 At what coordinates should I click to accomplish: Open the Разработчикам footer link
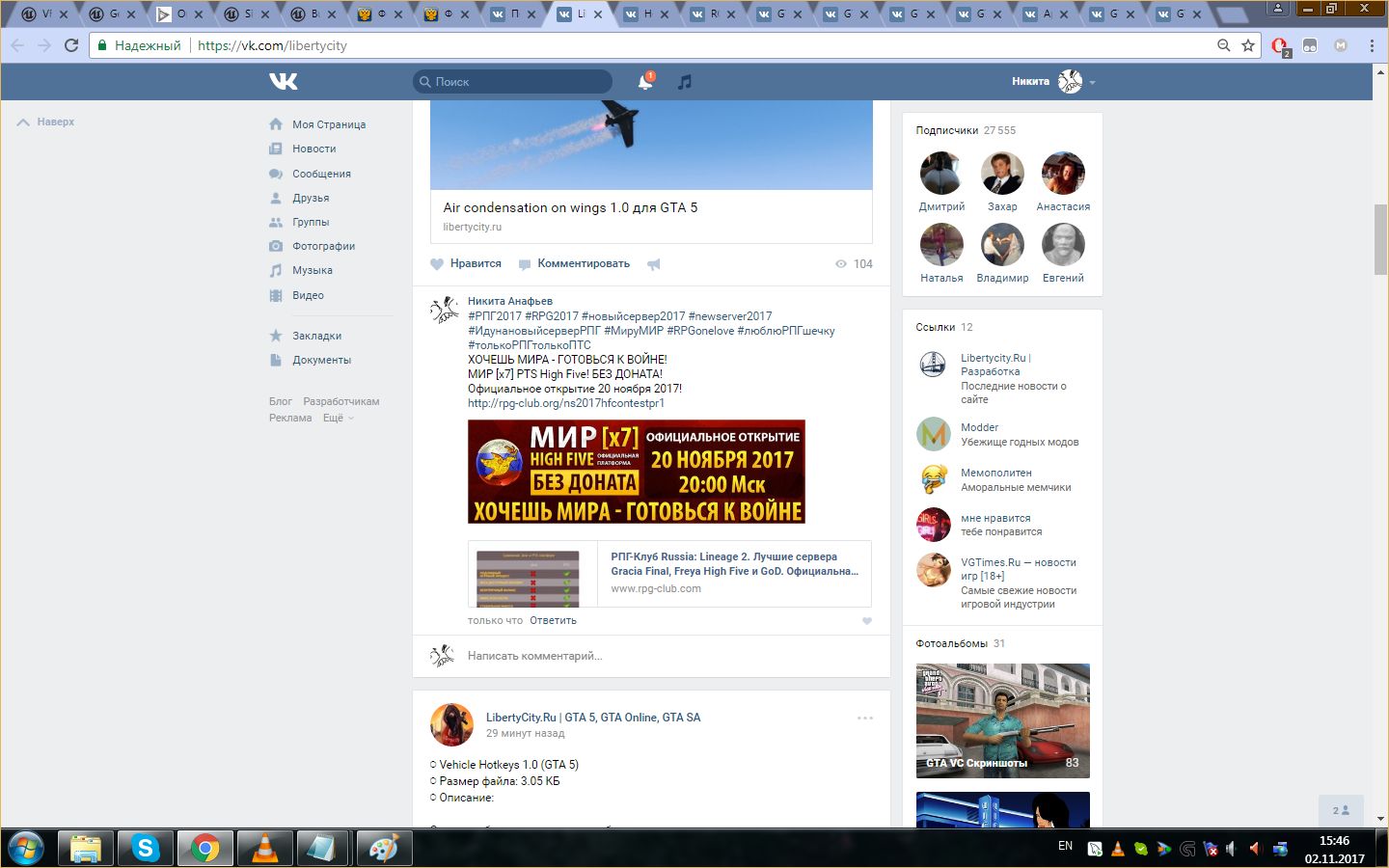tap(341, 401)
